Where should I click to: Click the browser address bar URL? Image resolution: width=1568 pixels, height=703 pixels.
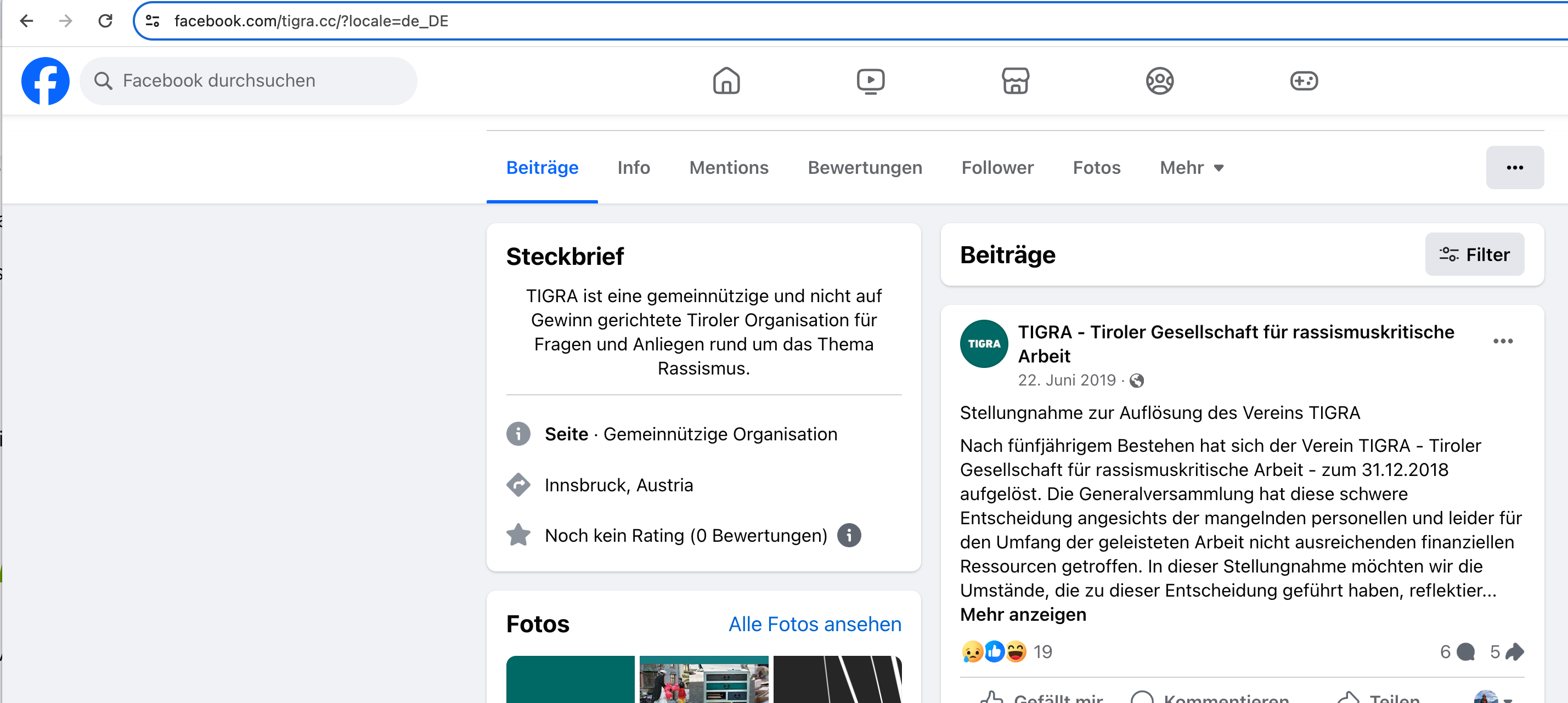coord(311,21)
